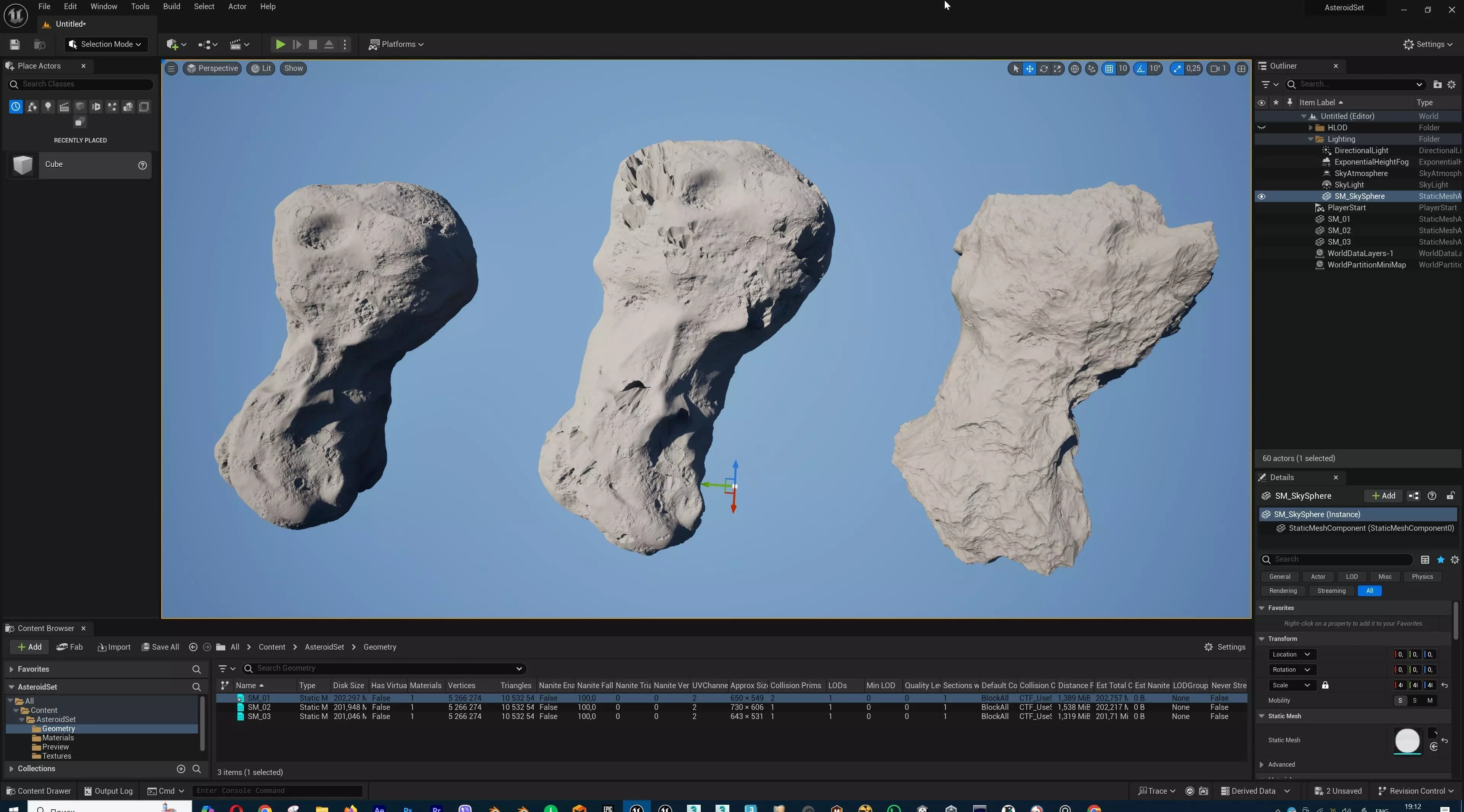Toggle Details panel lock icon

point(1450,496)
